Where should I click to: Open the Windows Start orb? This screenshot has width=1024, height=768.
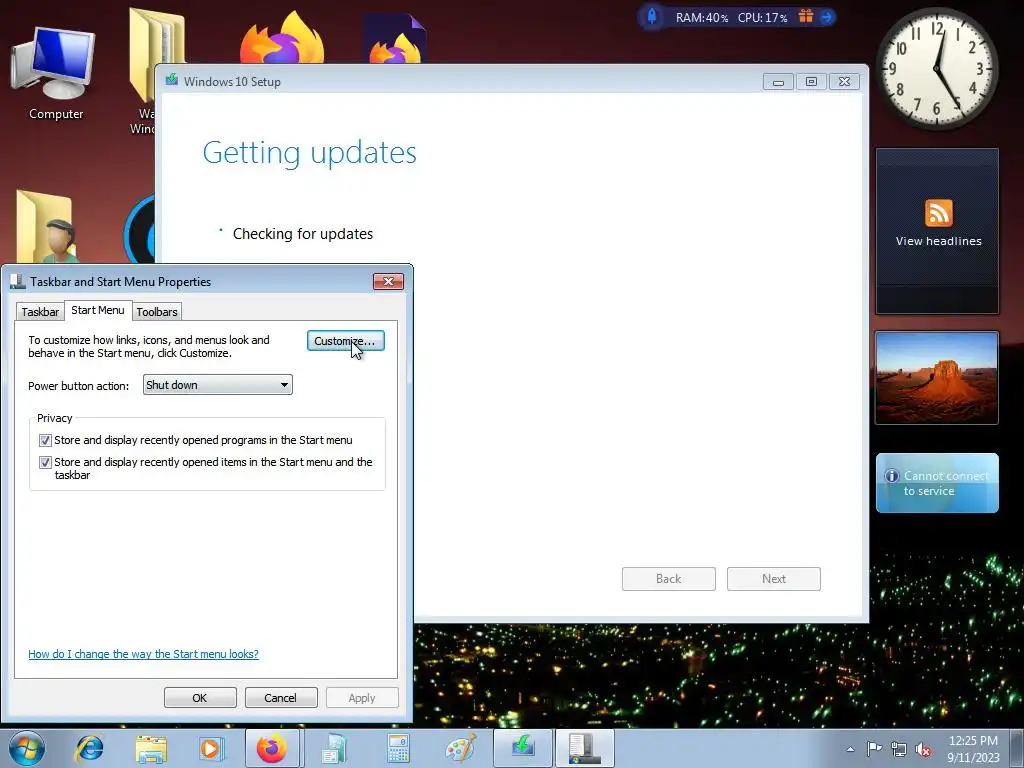tap(27, 748)
